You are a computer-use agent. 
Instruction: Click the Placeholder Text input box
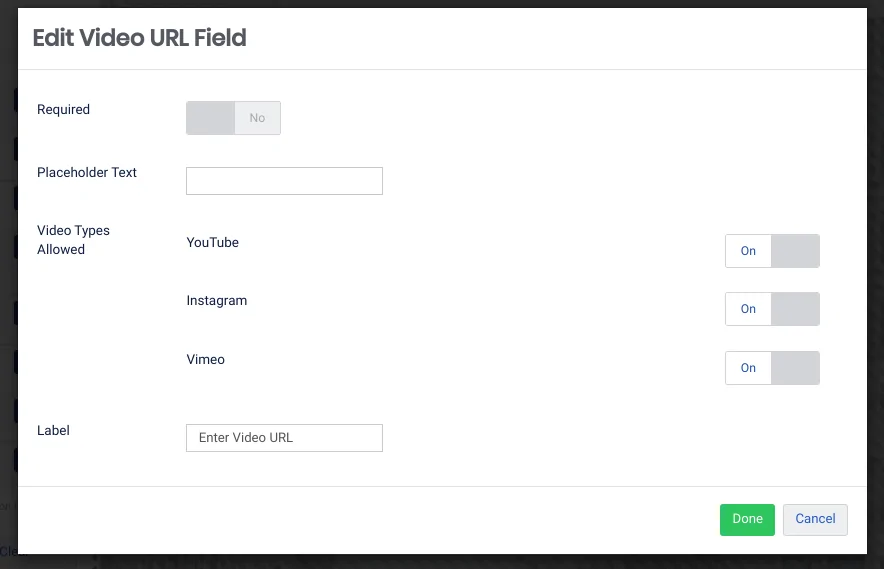(284, 181)
